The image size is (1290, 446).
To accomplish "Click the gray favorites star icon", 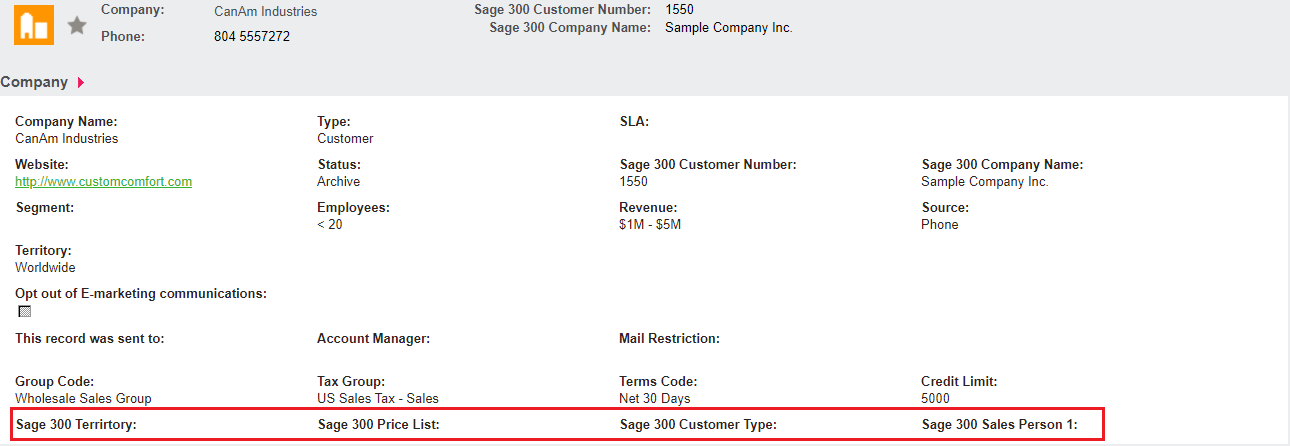I will coord(77,26).
